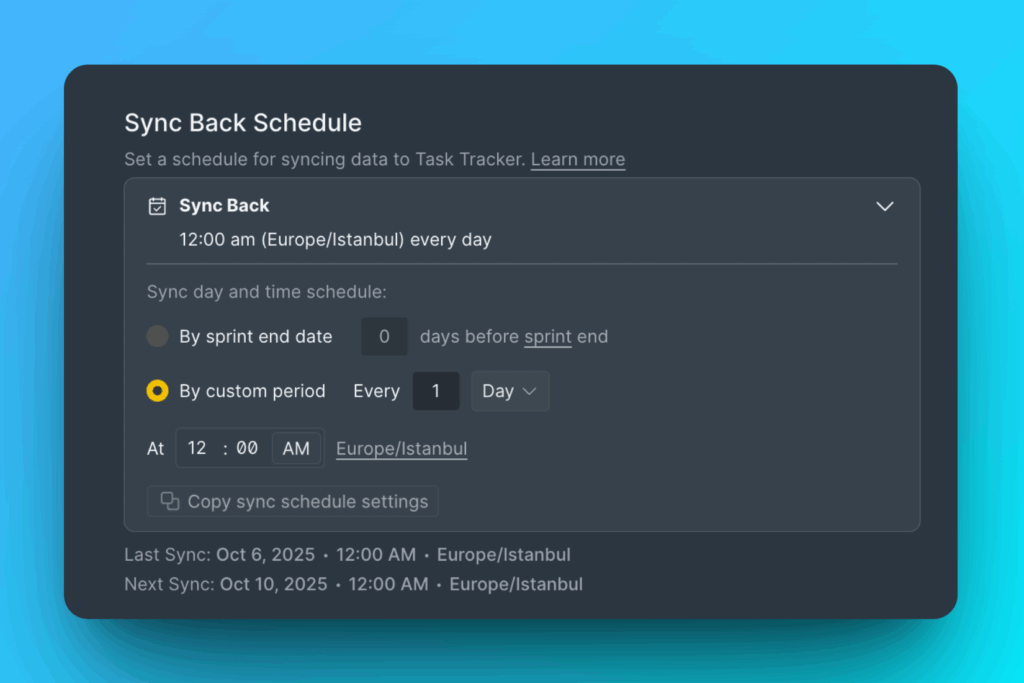This screenshot has height=683, width=1024.
Task: Focus the Every interval number field
Action: point(436,391)
